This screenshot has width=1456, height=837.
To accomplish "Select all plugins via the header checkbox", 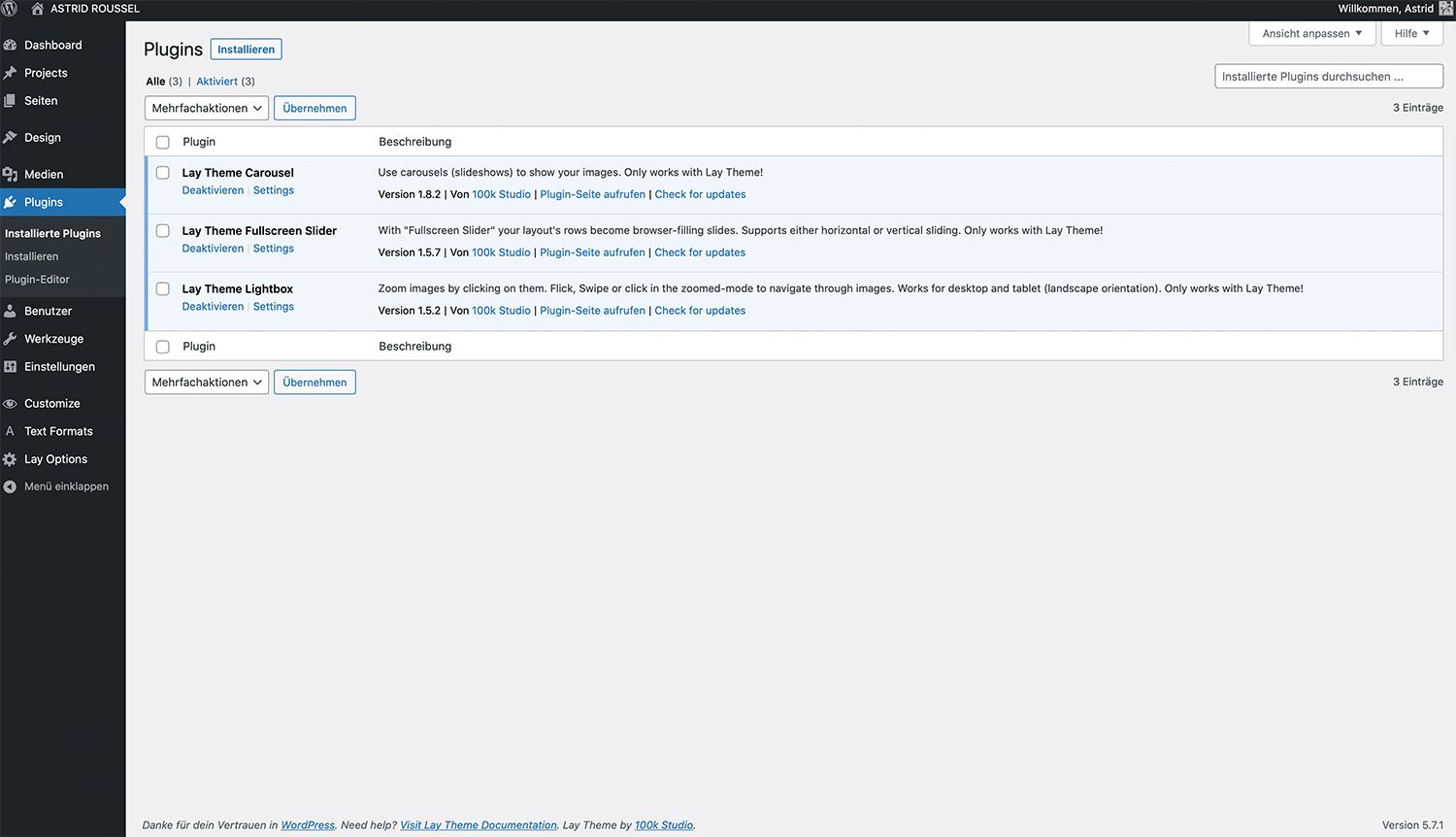I will tap(162, 142).
